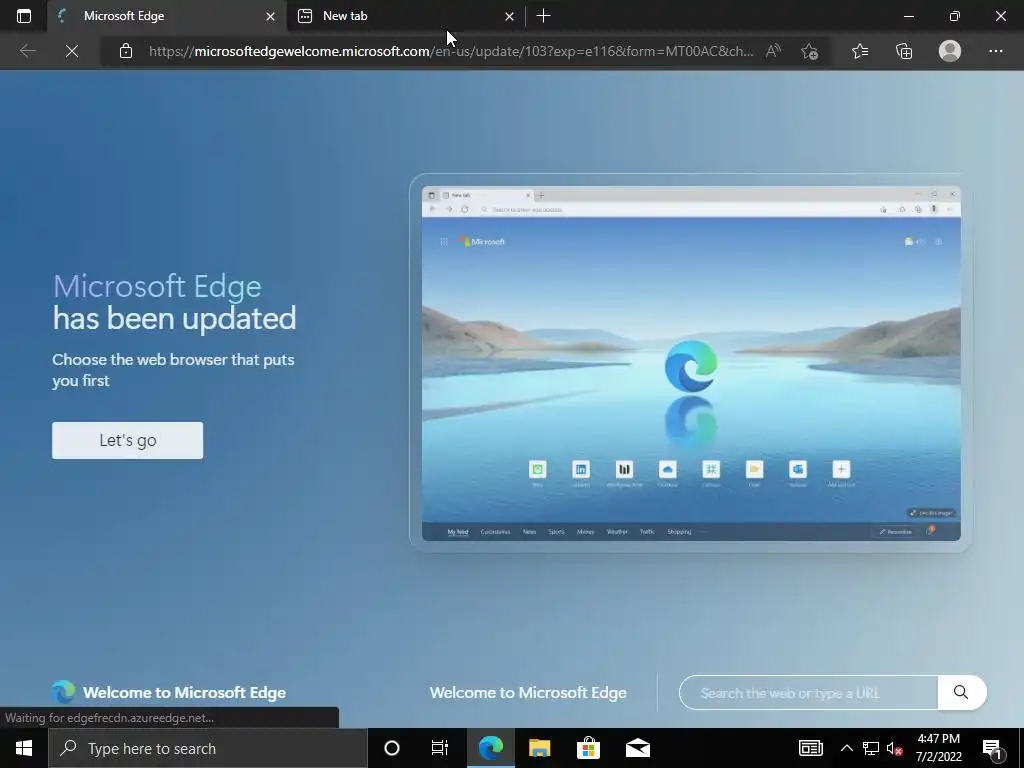
Task: Click 'Choose the web browser' subtitle text
Action: (x=173, y=370)
